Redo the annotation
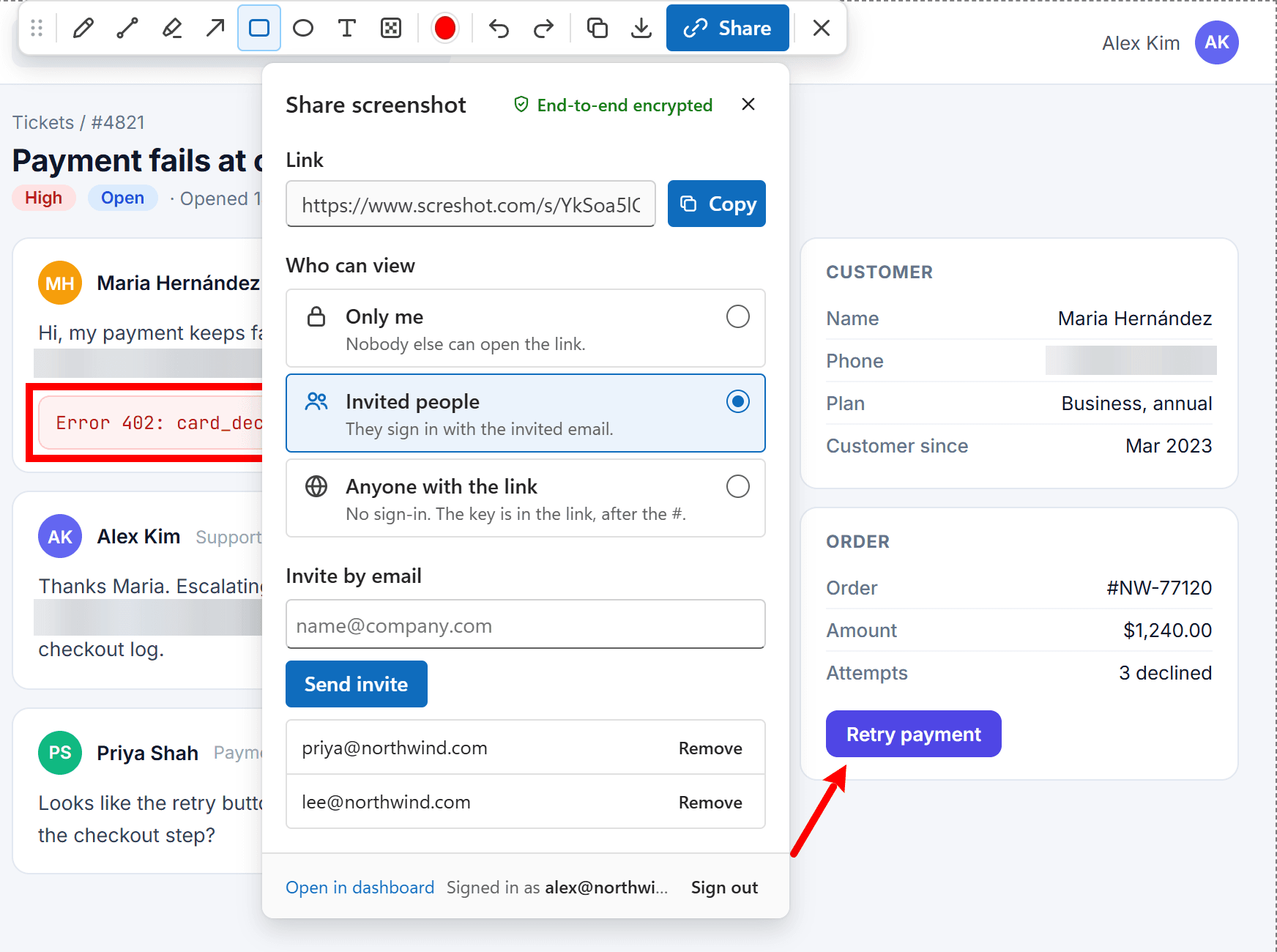Screen dimensions: 1277x952 pyautogui.click(x=543, y=28)
